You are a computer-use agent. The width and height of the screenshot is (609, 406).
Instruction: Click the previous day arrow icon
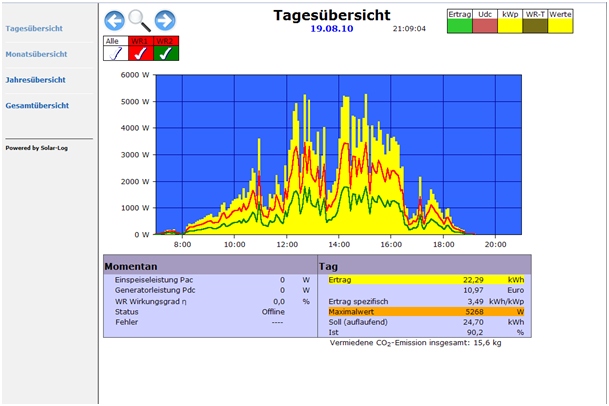pos(115,20)
